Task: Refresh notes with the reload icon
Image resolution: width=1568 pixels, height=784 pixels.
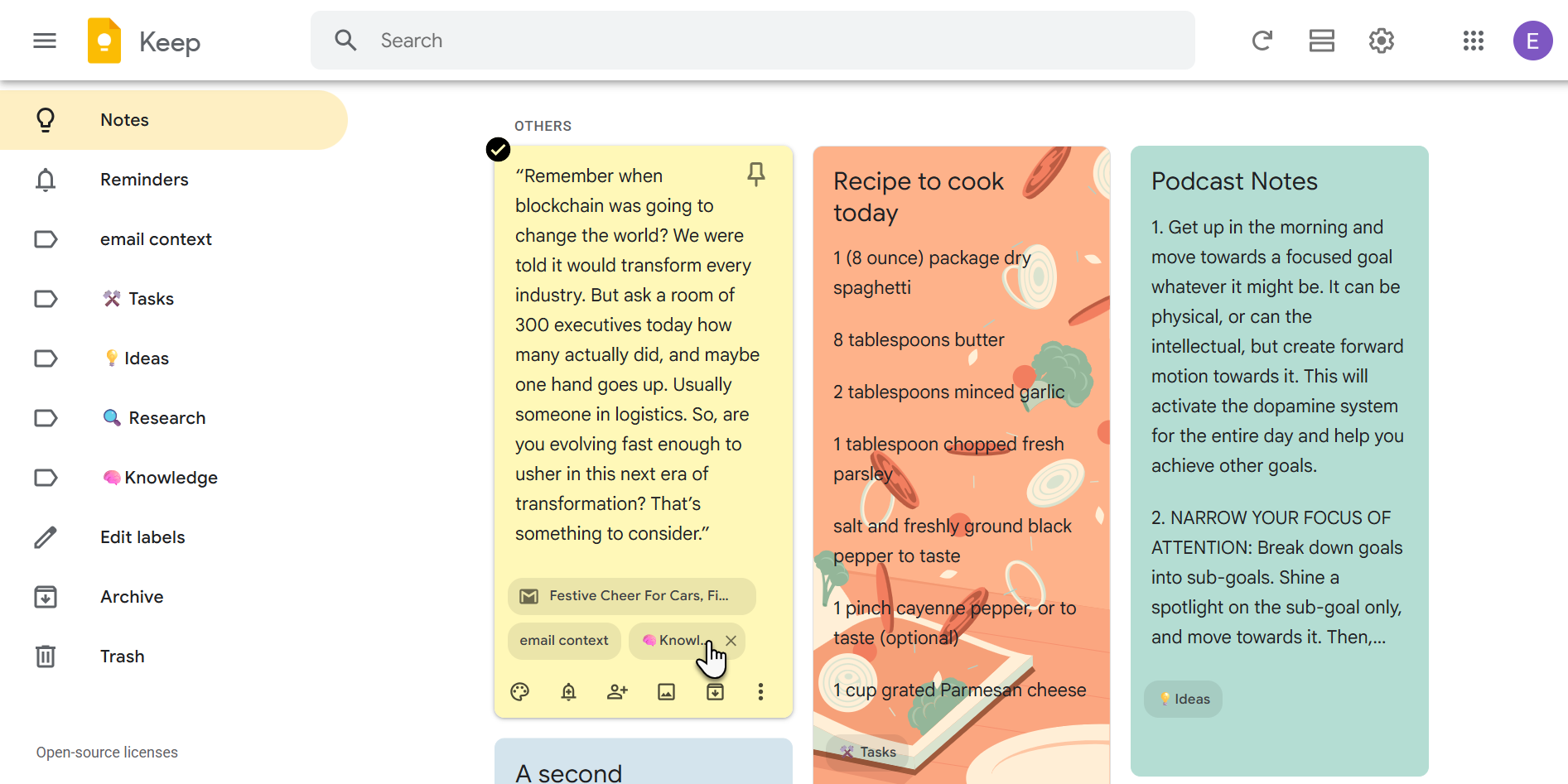Action: [x=1262, y=41]
